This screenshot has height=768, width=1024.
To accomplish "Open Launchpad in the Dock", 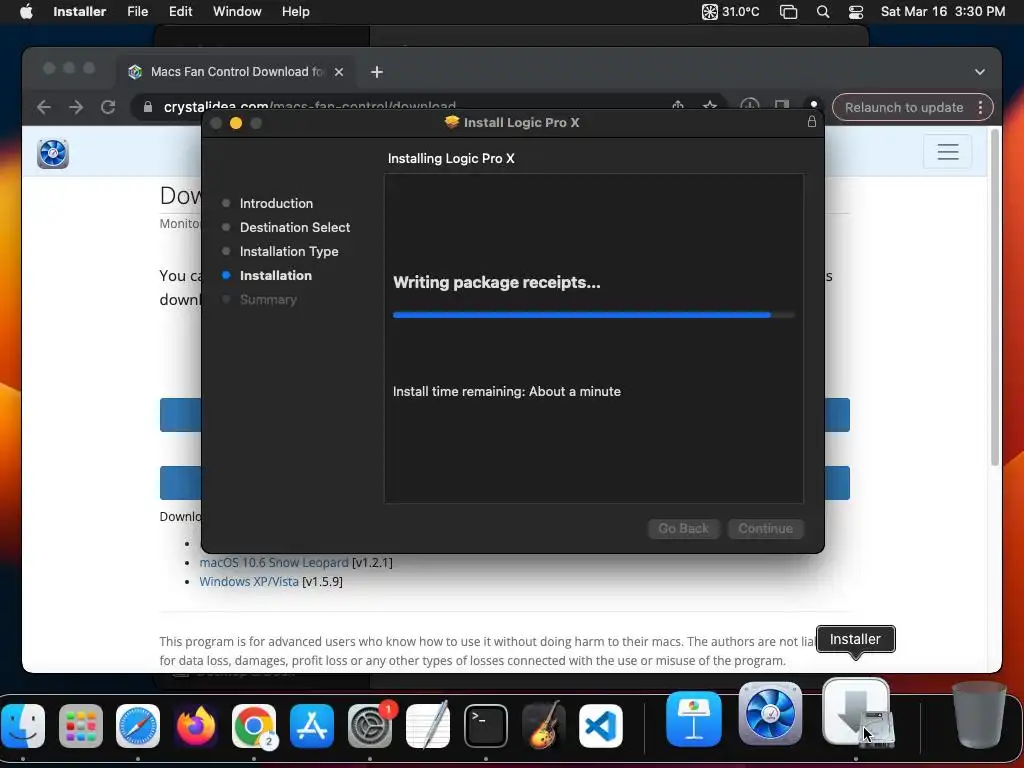I will point(81,726).
